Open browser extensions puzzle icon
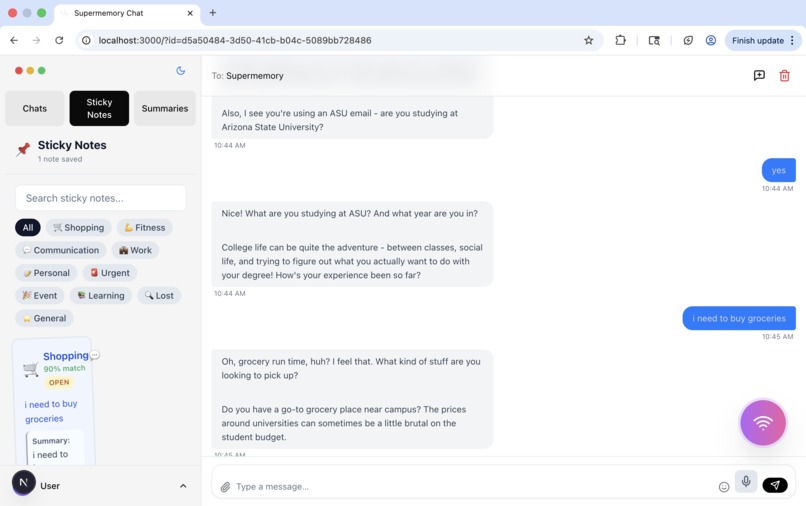This screenshot has height=506, width=806. tap(620, 40)
